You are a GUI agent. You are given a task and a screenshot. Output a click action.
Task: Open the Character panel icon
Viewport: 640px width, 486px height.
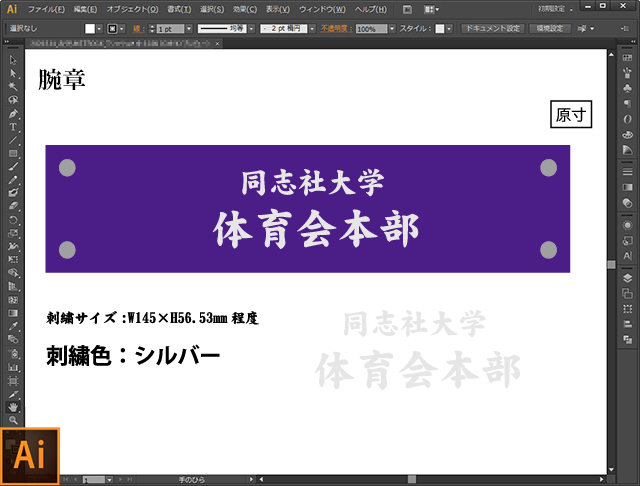627,256
